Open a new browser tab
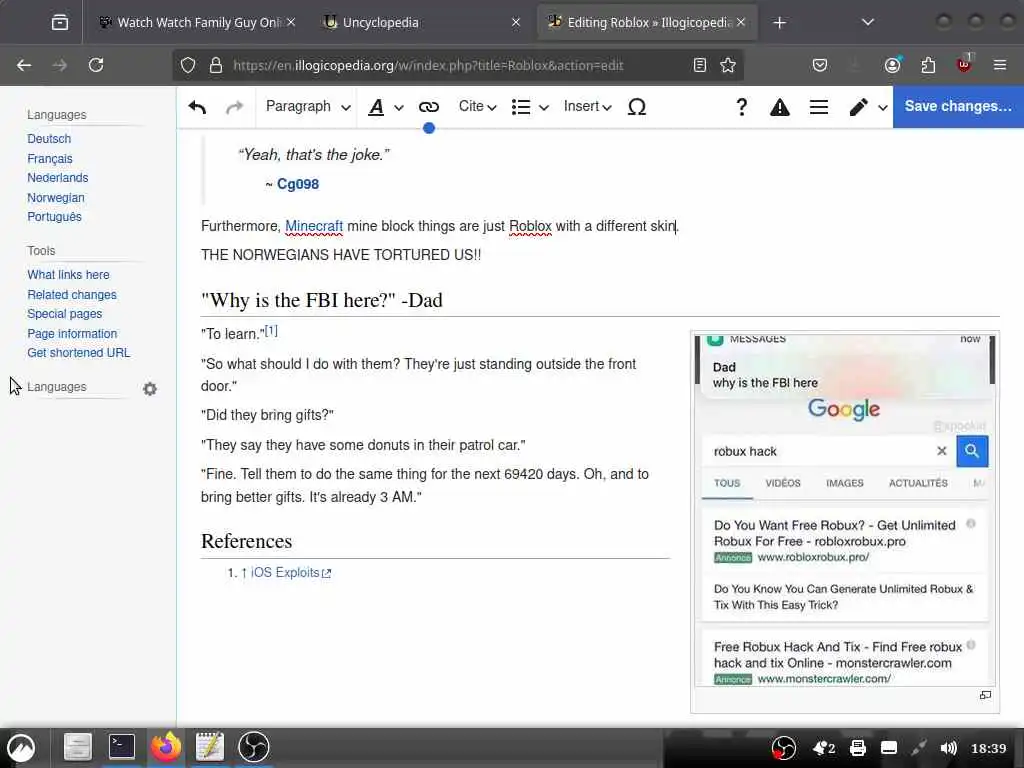Viewport: 1024px width, 768px height. click(779, 23)
